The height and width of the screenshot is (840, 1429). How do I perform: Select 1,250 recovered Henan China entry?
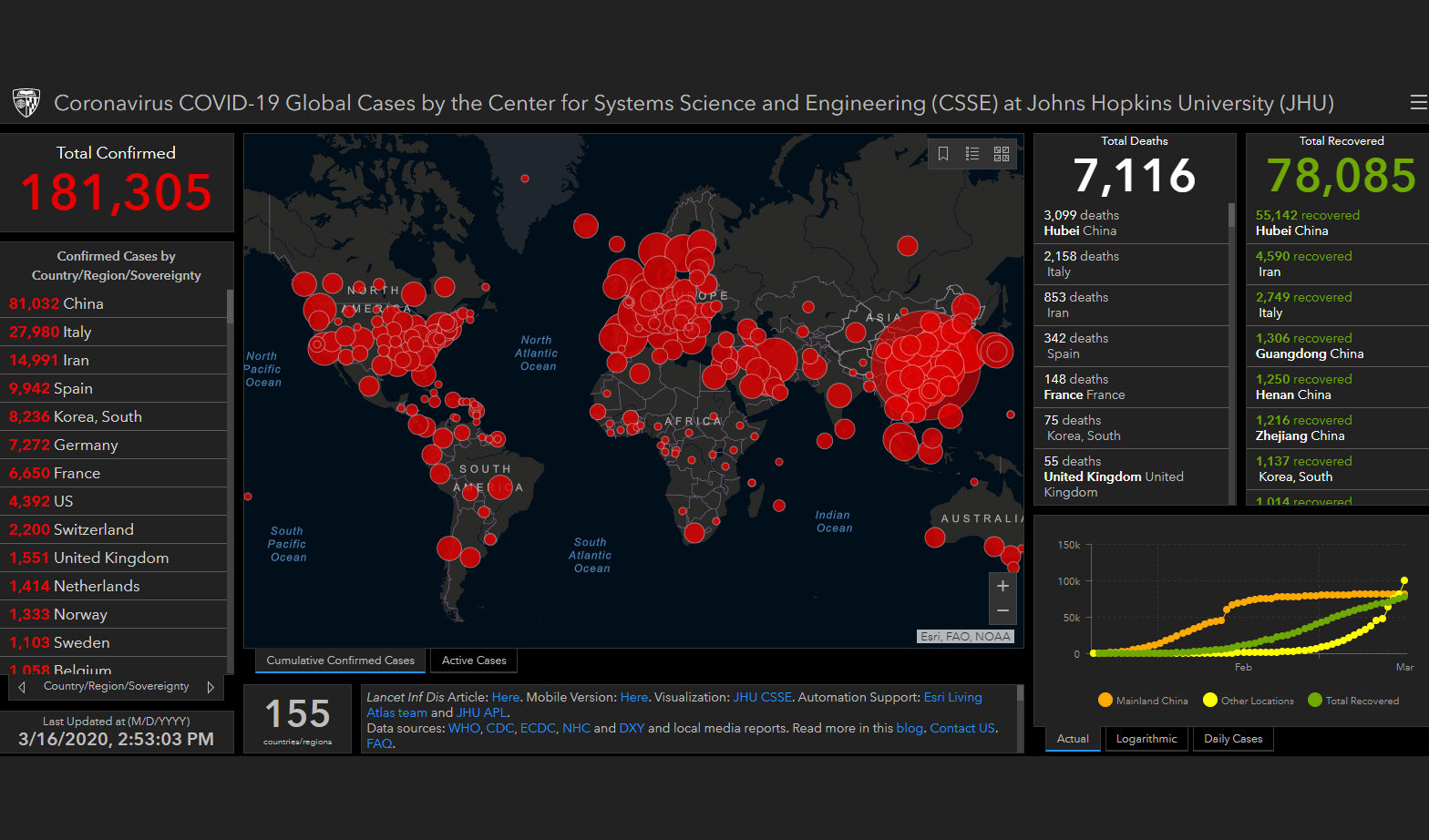pos(1337,387)
